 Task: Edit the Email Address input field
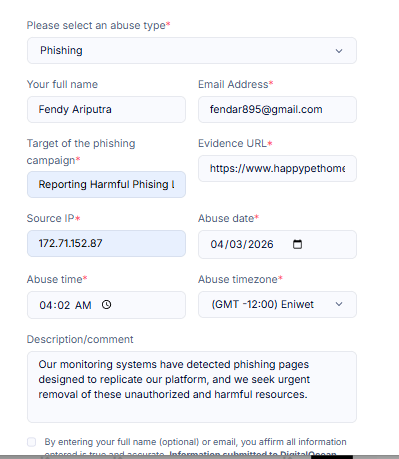[x=277, y=109]
